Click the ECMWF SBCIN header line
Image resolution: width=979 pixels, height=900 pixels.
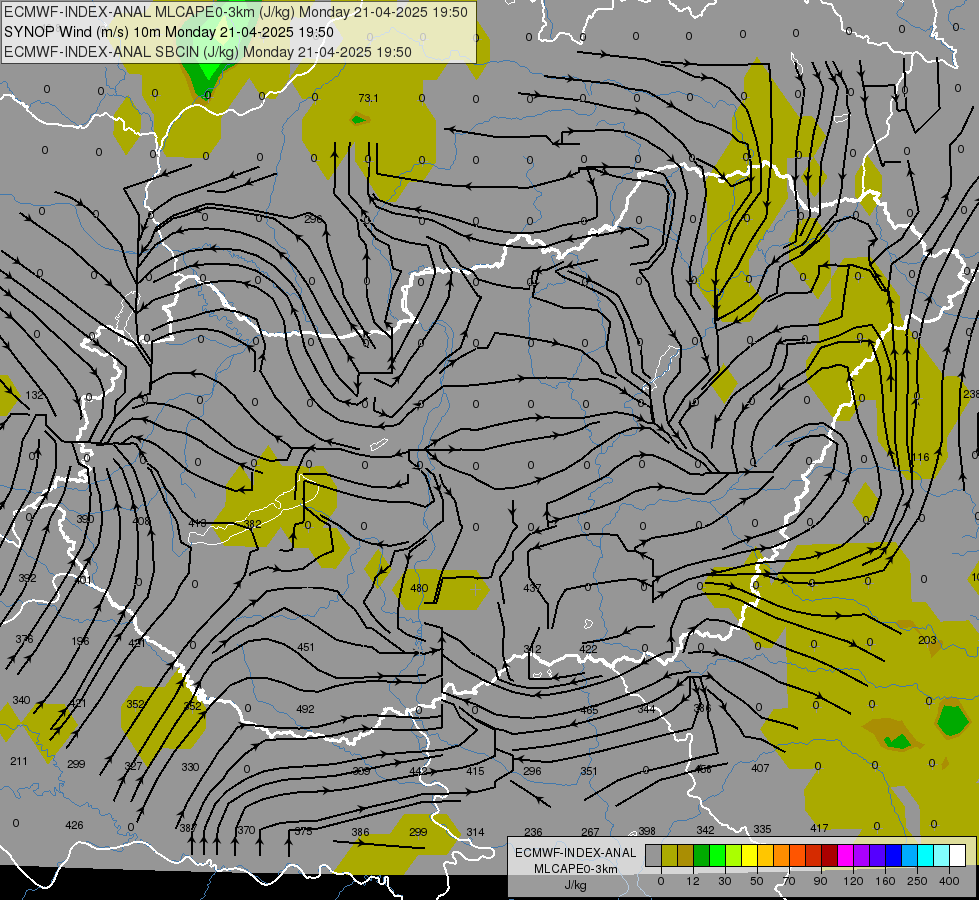pyautogui.click(x=207, y=52)
